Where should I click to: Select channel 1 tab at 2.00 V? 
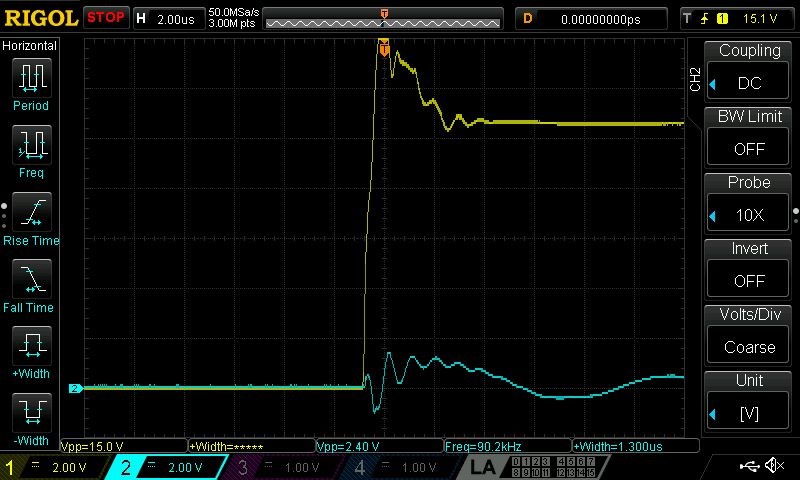[x=54, y=467]
